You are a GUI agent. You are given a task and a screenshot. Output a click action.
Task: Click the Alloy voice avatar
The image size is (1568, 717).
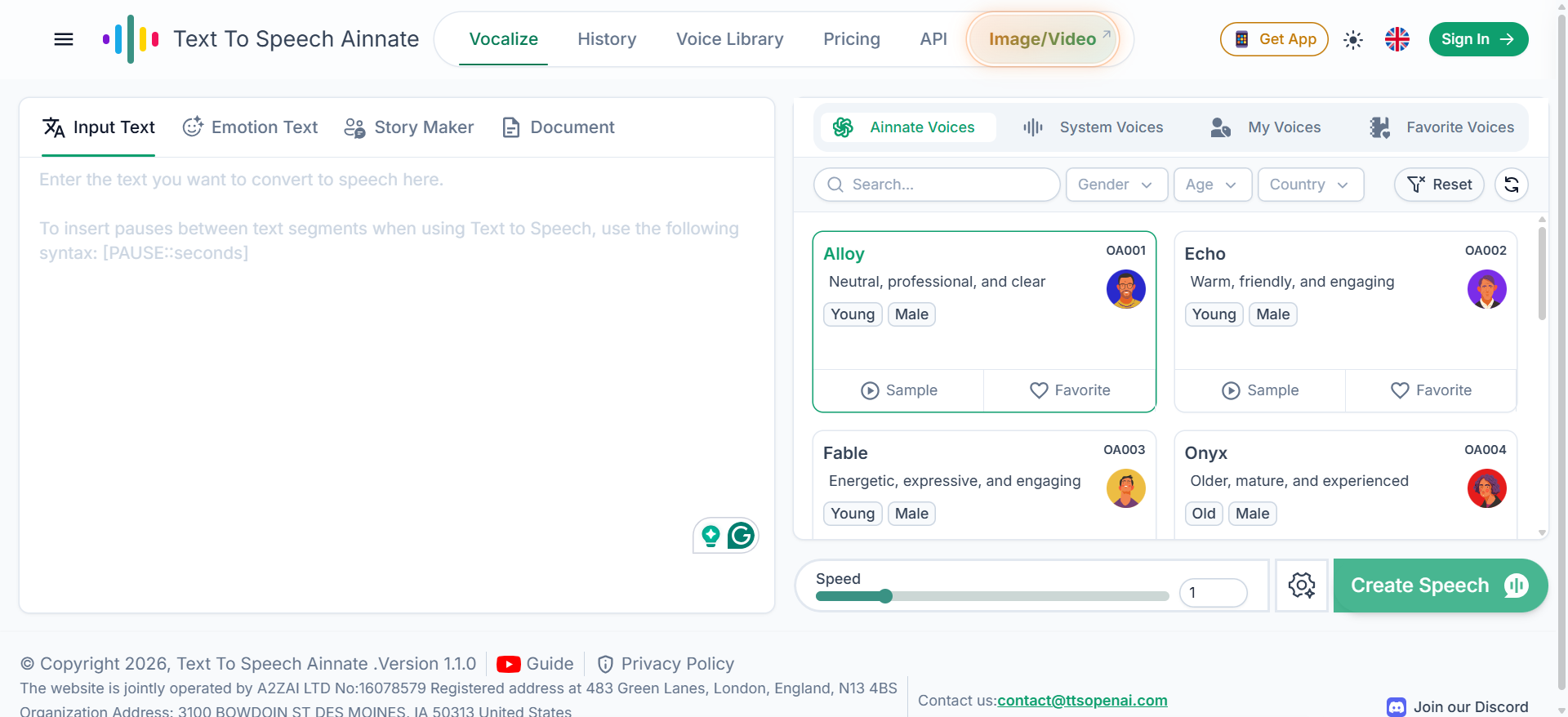1126,289
